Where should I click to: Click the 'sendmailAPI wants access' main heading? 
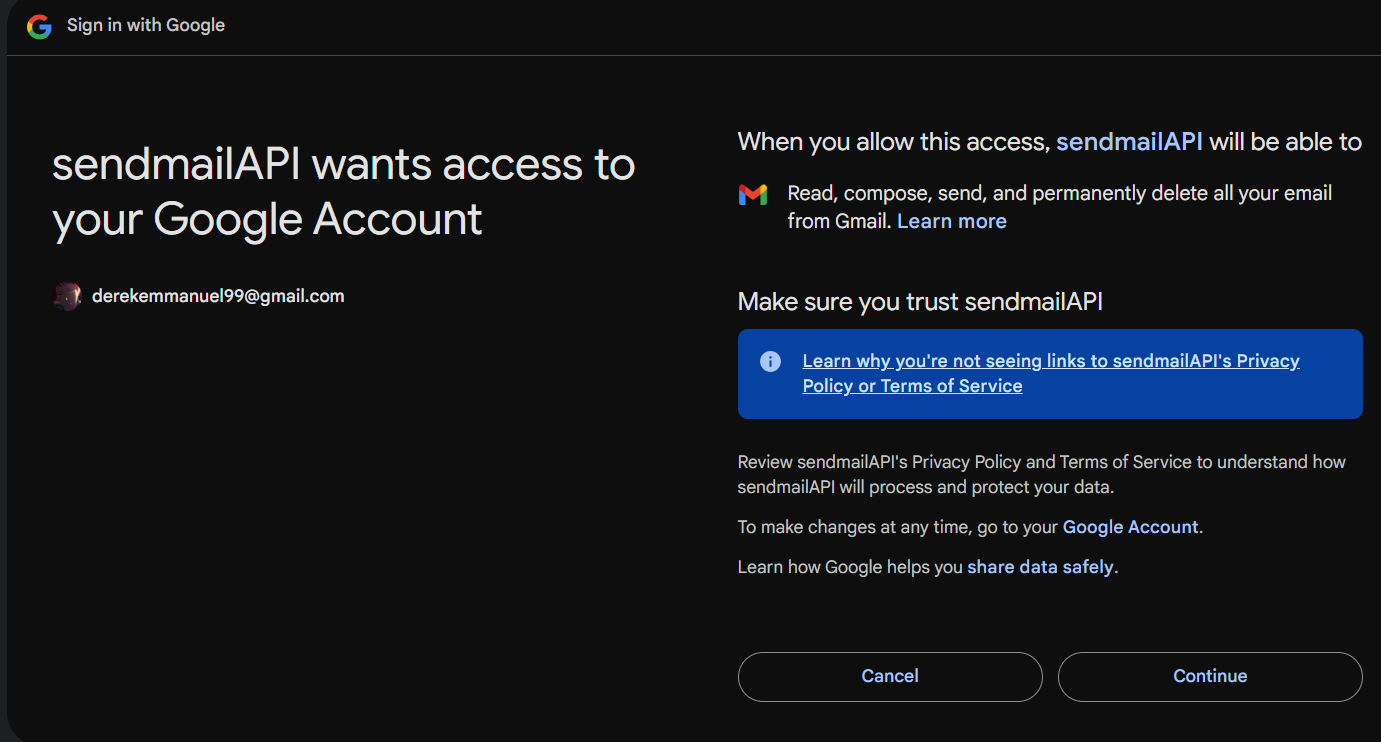[x=343, y=192]
